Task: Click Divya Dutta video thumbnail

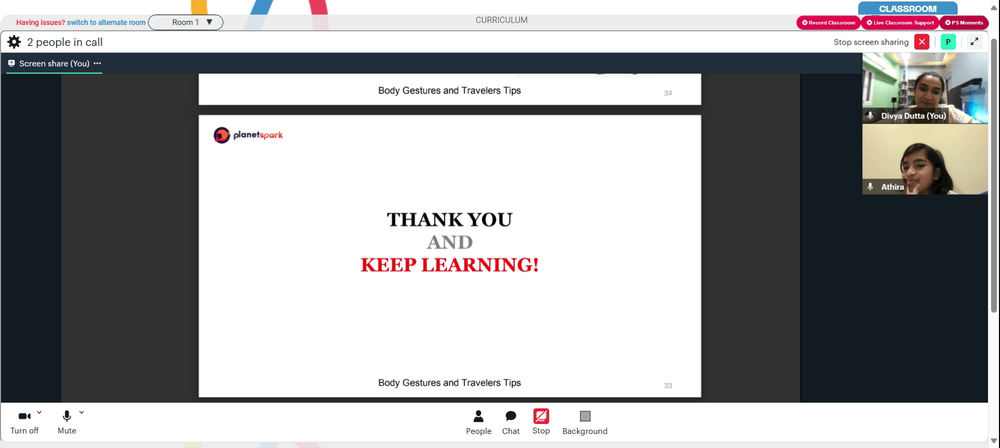Action: pos(925,87)
